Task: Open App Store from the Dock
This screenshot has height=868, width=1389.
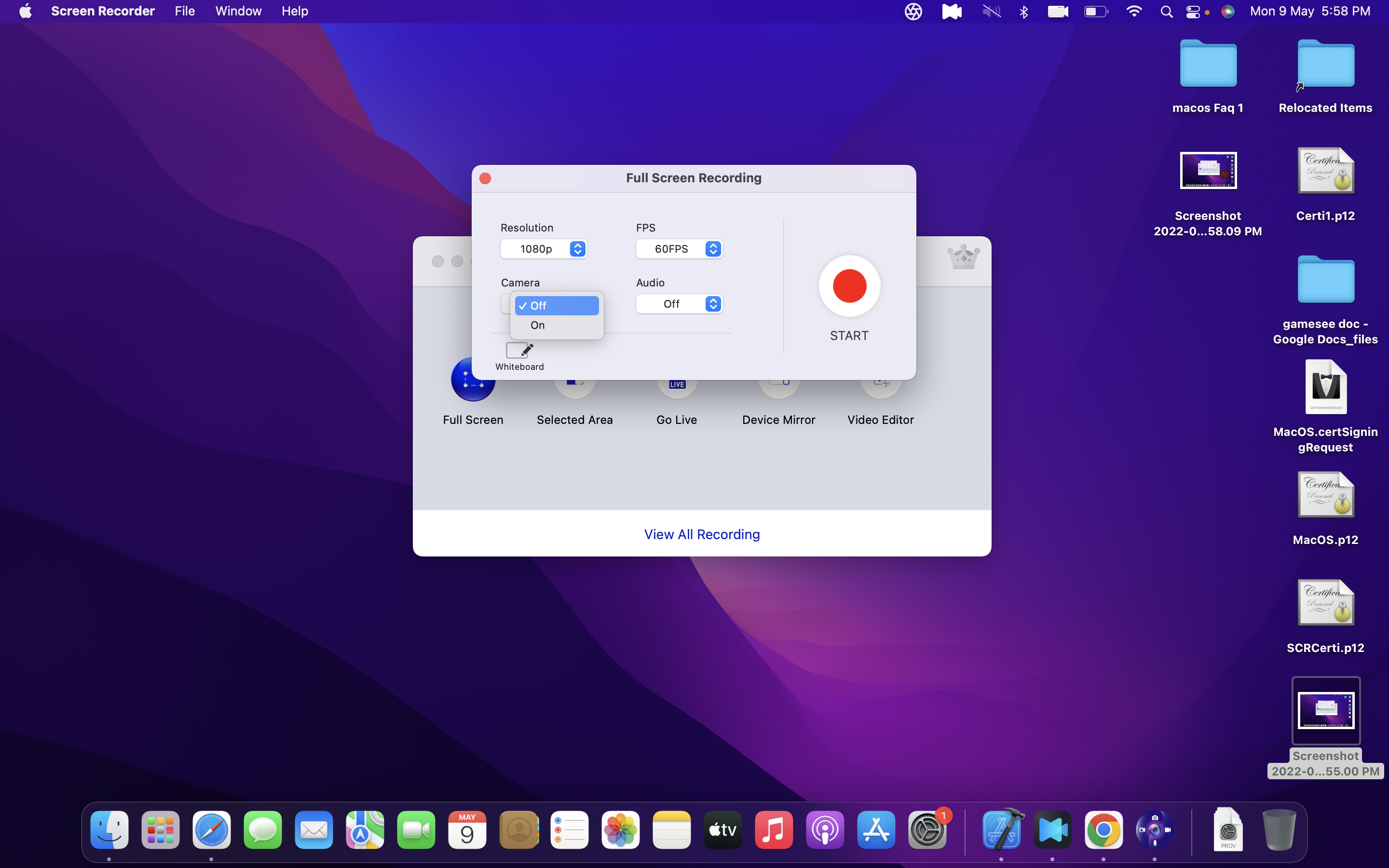Action: tap(876, 829)
